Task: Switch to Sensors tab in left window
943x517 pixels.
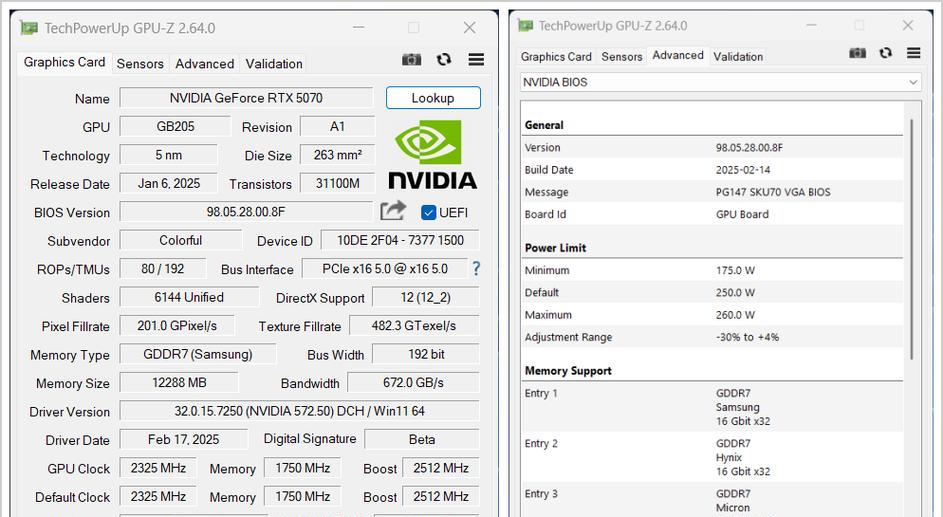Action: [140, 64]
